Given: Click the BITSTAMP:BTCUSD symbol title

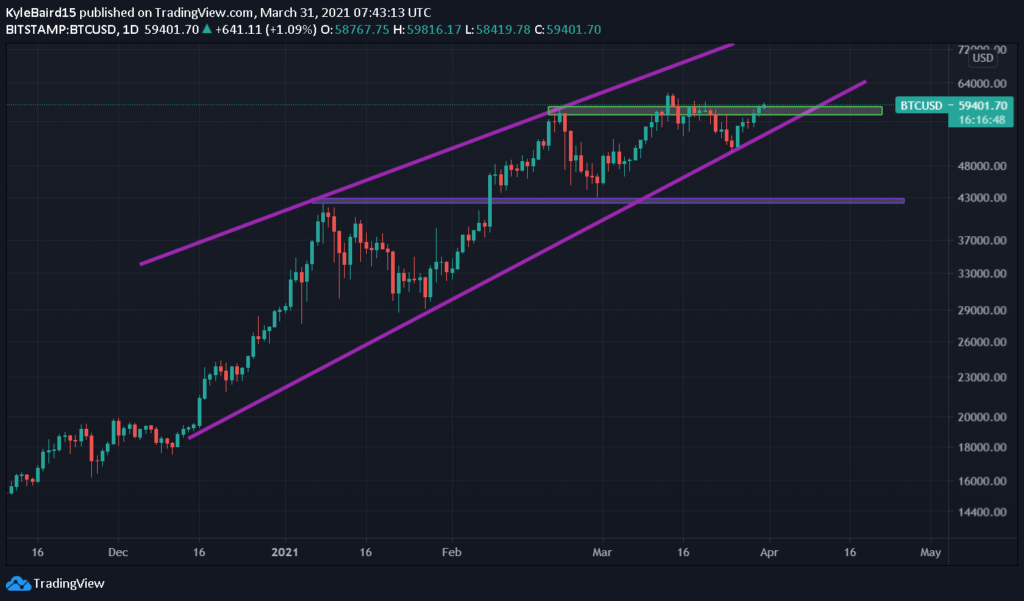Looking at the screenshot, I should pyautogui.click(x=59, y=29).
